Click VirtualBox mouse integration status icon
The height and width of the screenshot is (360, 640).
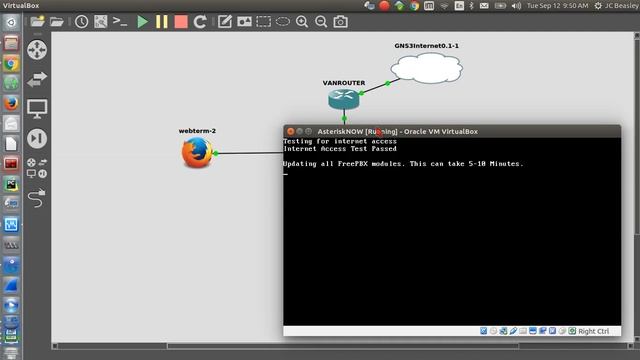562,331
